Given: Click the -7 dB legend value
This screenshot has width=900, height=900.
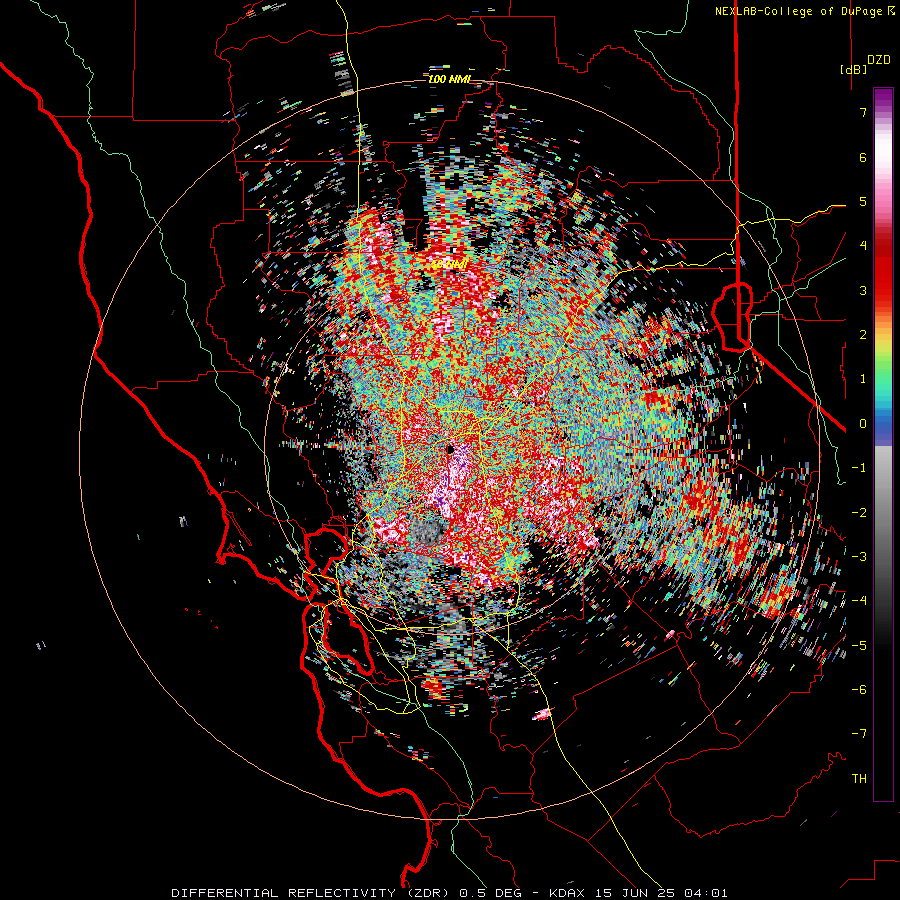Looking at the screenshot, I should coord(859,734).
